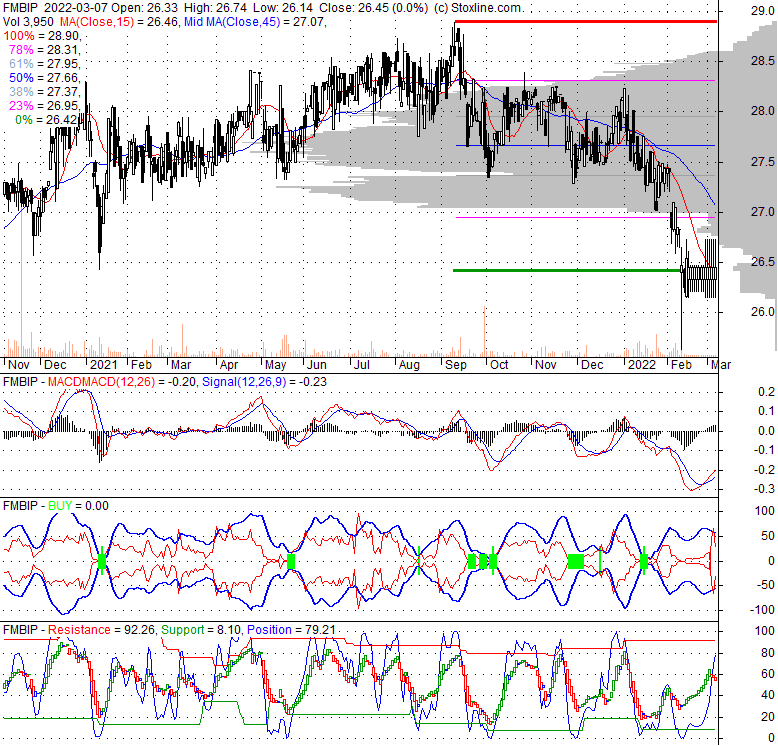Click the Support = 8.10 label
Viewport: 778px width, 746px height.
[200, 629]
